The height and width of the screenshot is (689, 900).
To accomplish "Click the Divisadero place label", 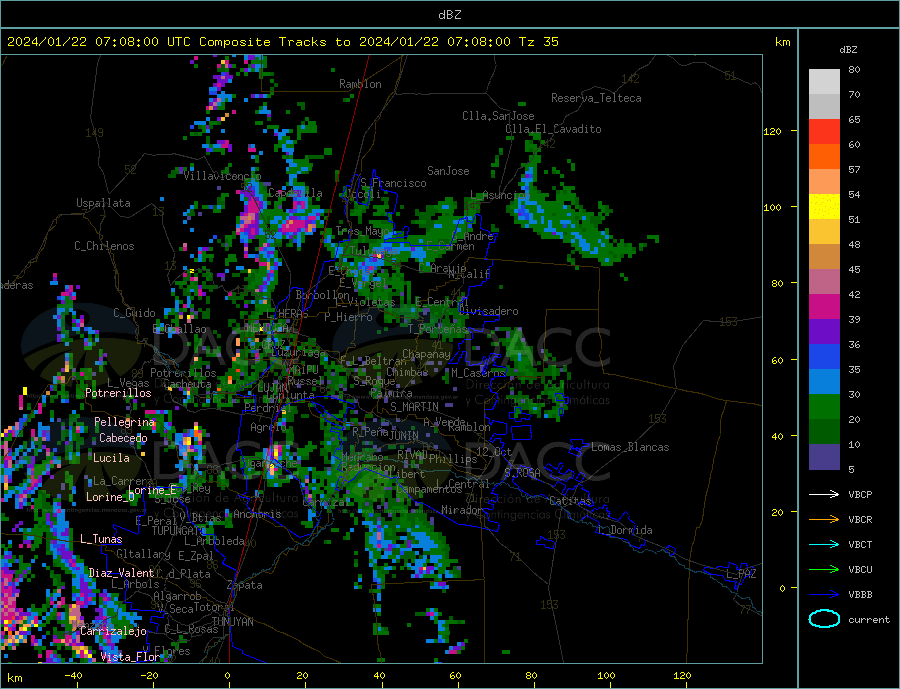I will pos(488,311).
